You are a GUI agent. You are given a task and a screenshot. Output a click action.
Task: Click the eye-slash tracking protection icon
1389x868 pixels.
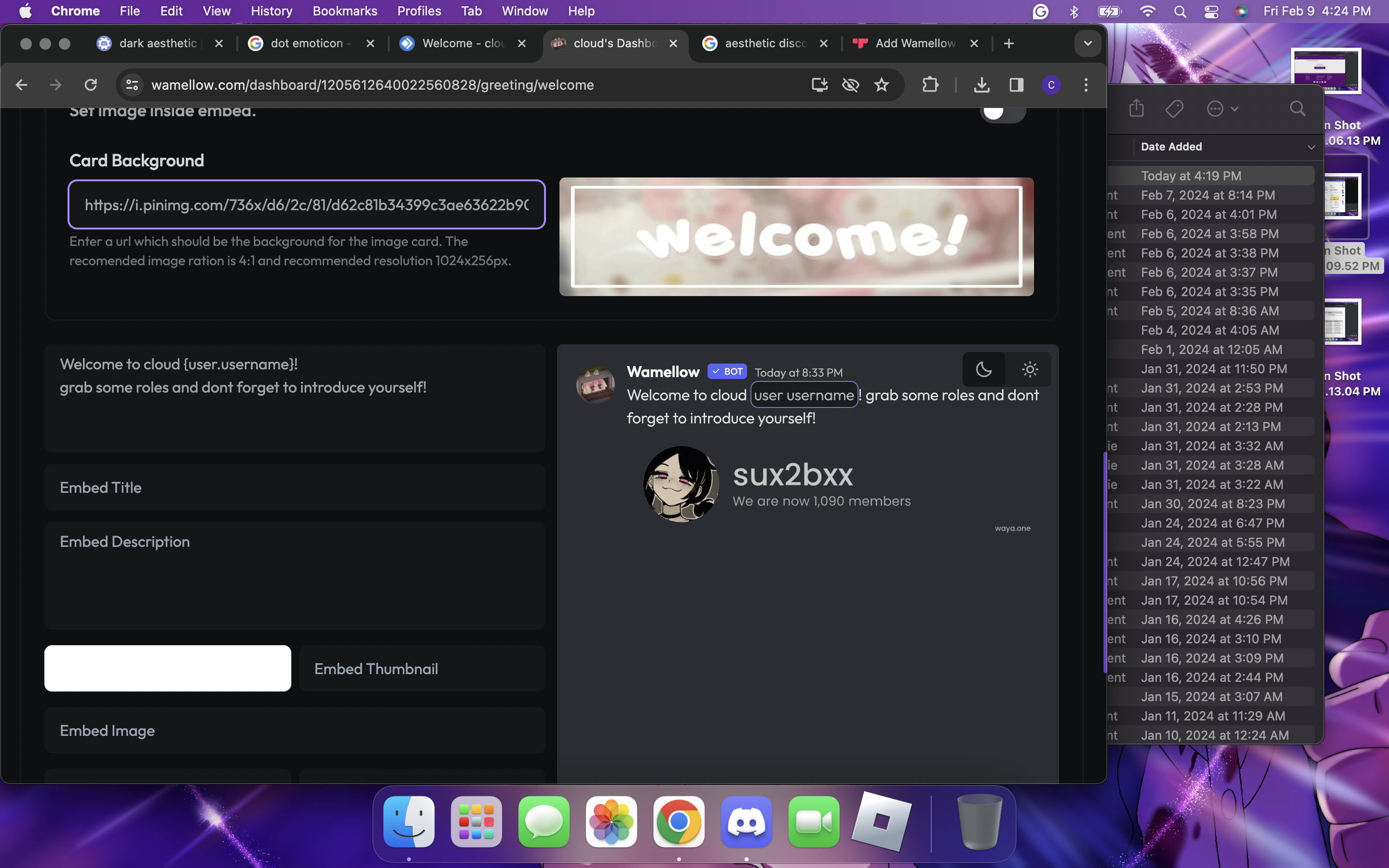pyautogui.click(x=850, y=85)
